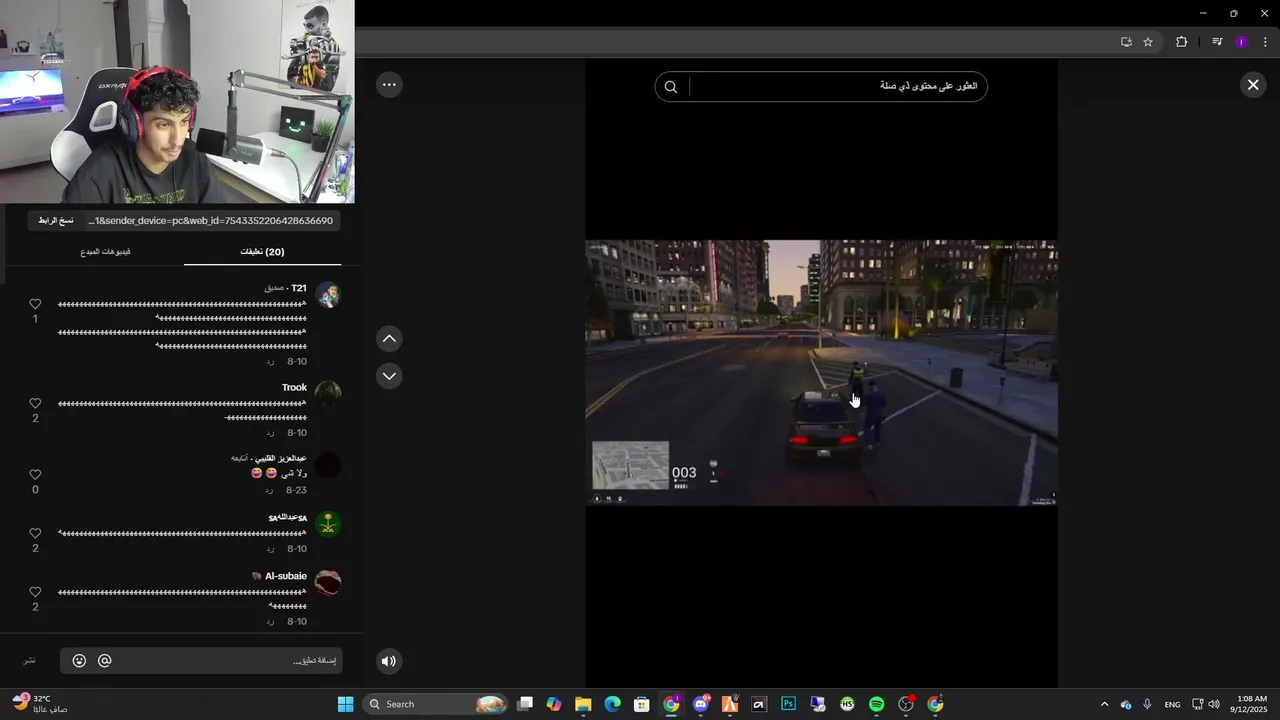The width and height of the screenshot is (1280, 720).
Task: Open the three-dot more options beside video
Action: [389, 85]
